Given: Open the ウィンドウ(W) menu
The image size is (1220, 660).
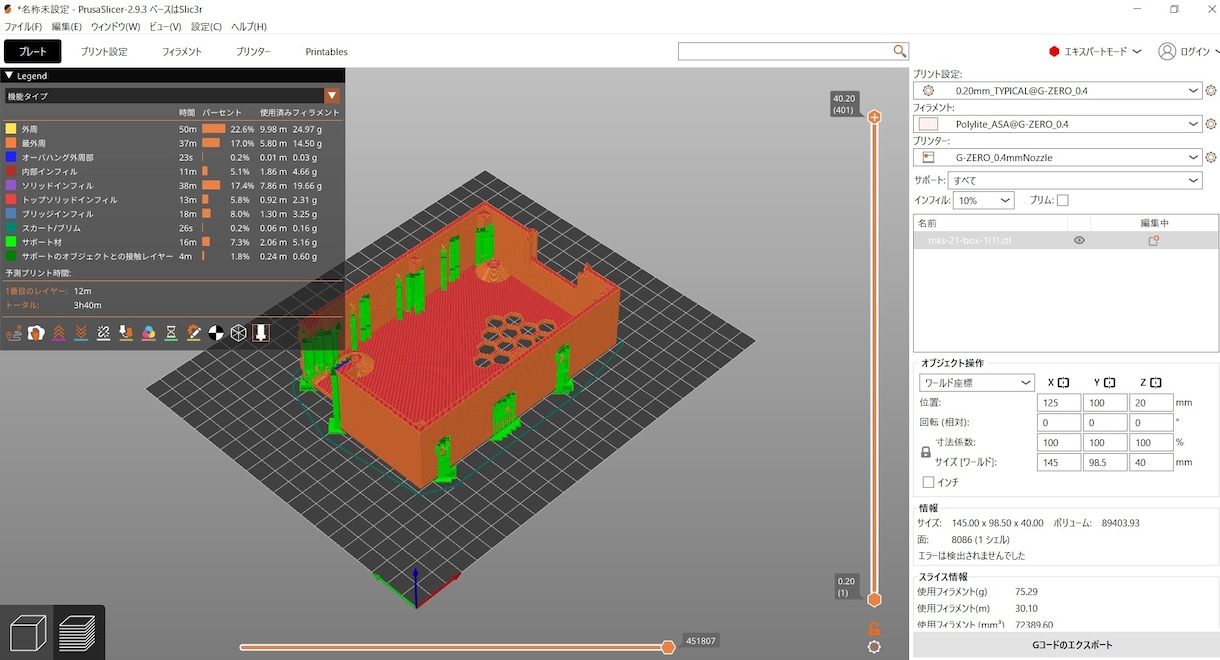Looking at the screenshot, I should [116, 27].
